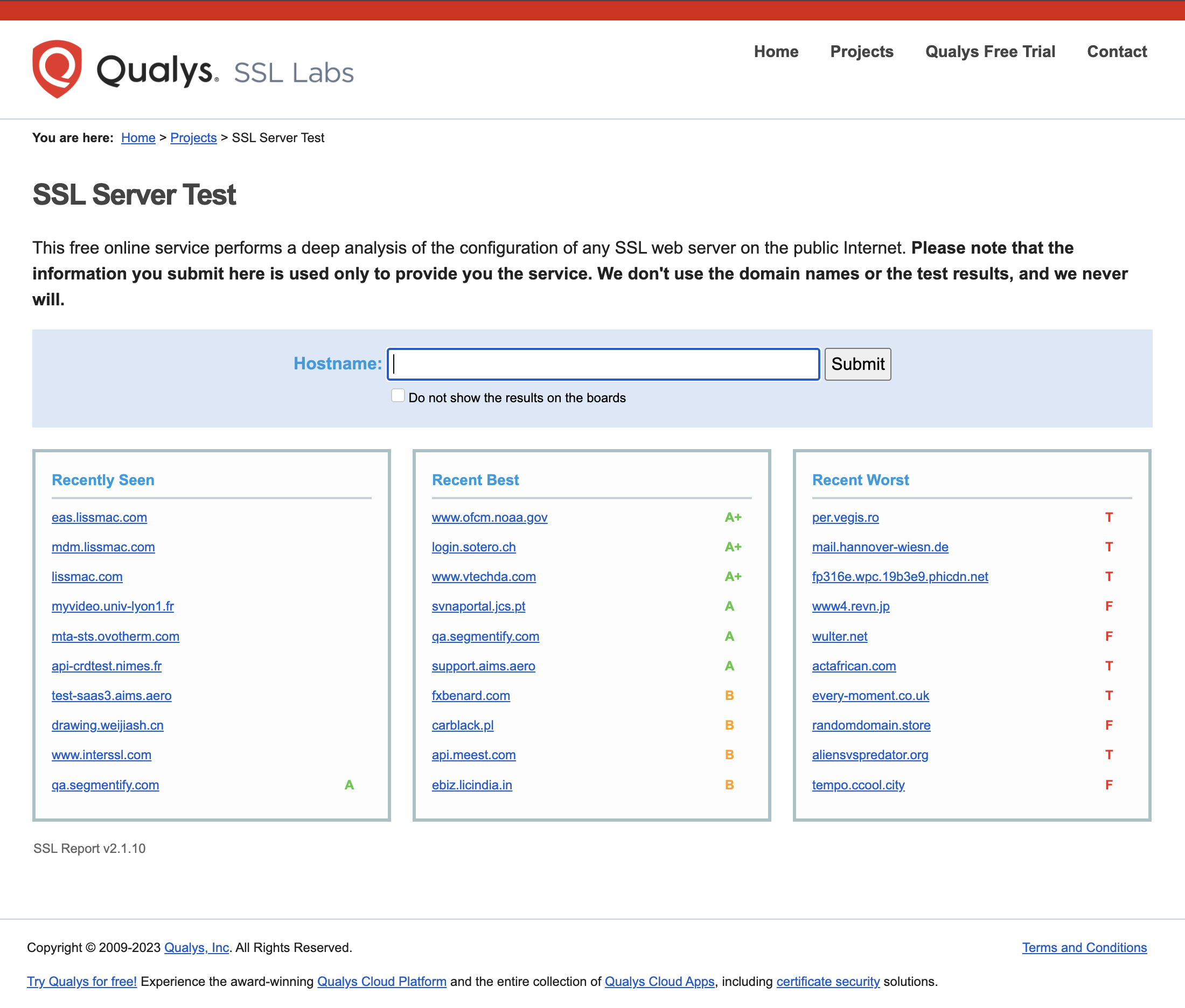The width and height of the screenshot is (1185, 1008).
Task: Expand the Recently Seen results panel
Action: tap(102, 481)
